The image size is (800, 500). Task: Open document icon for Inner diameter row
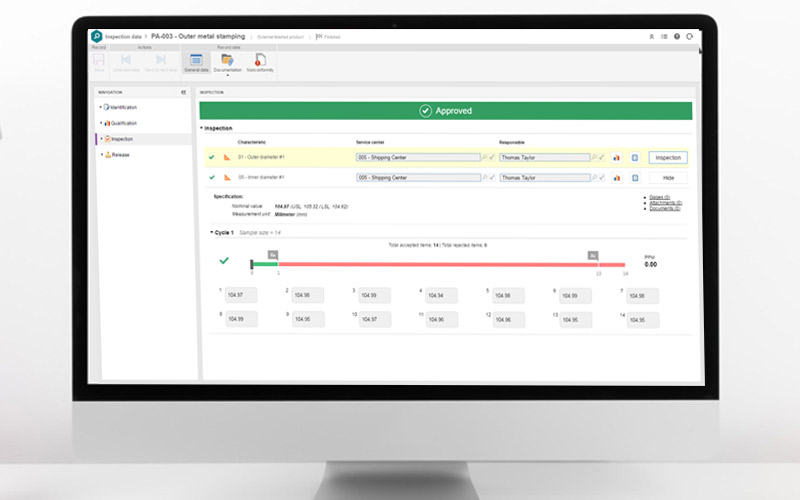tap(633, 177)
